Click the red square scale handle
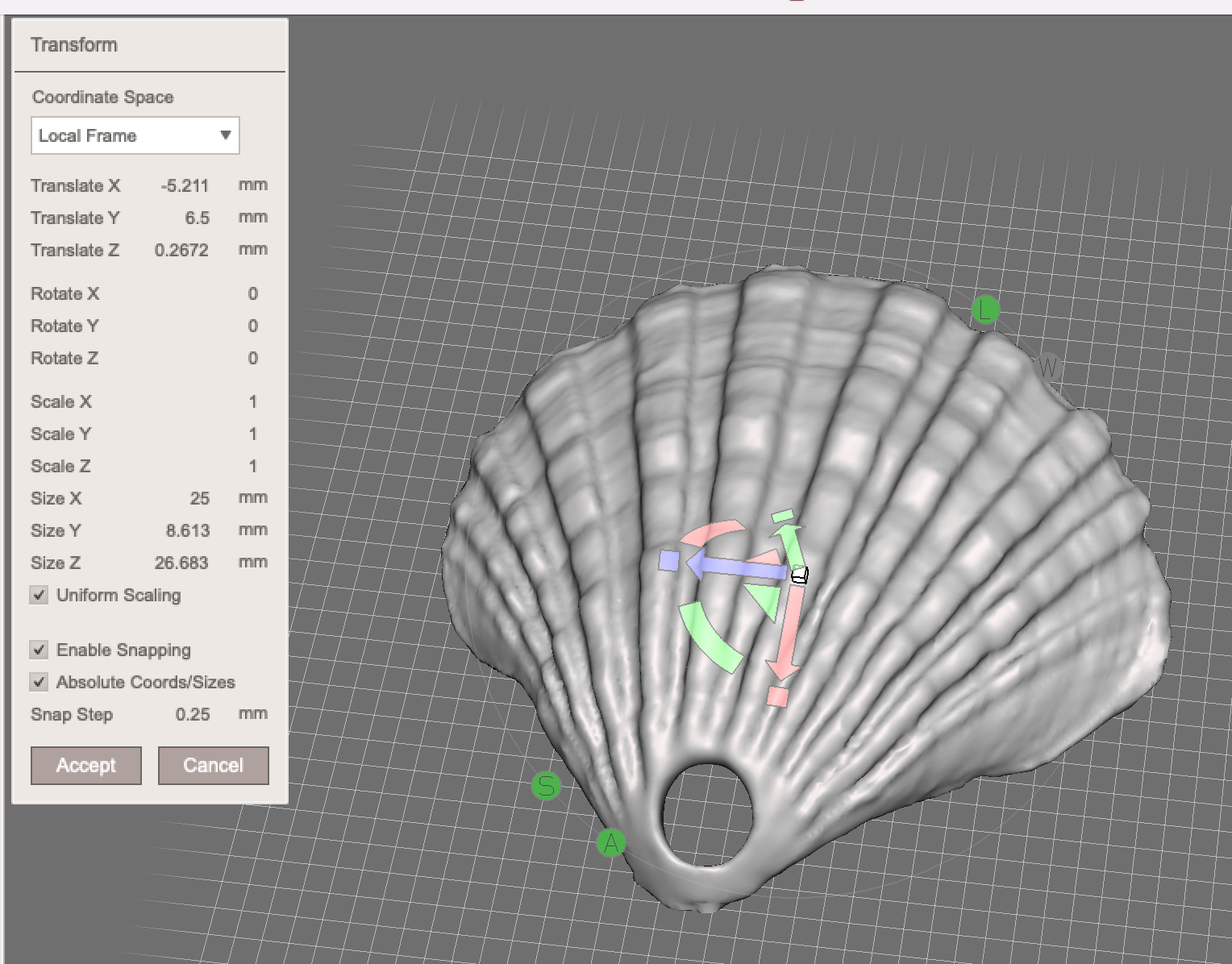The width and height of the screenshot is (1232, 964). point(777,696)
